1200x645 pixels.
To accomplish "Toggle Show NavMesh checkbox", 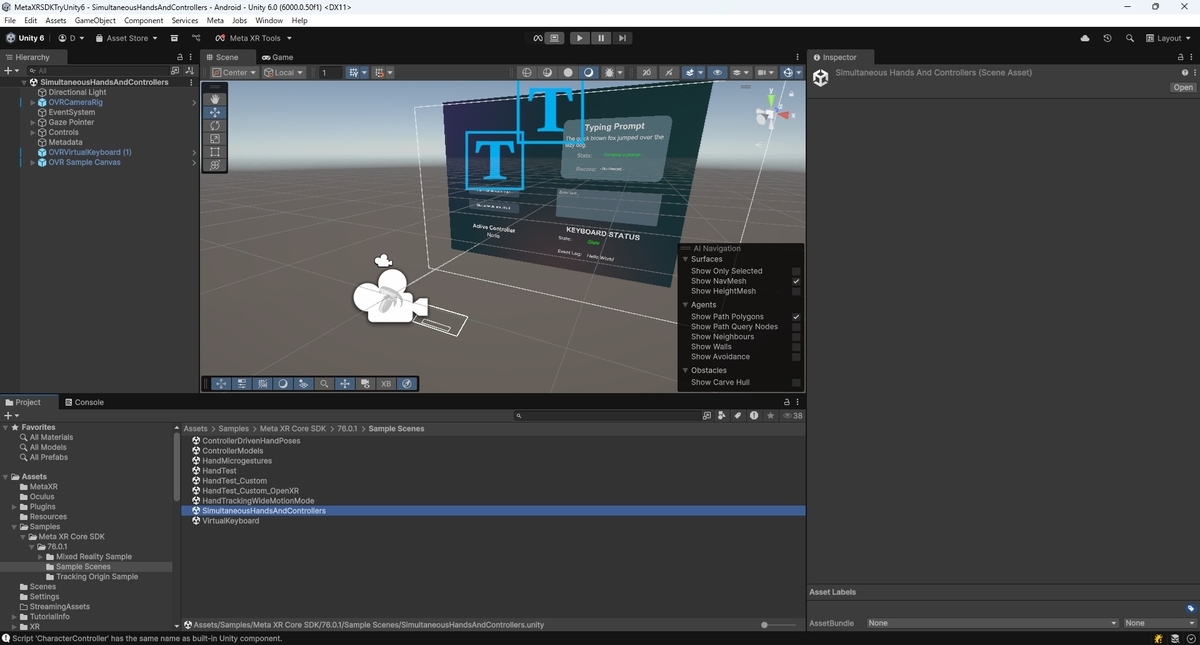I will (x=796, y=281).
